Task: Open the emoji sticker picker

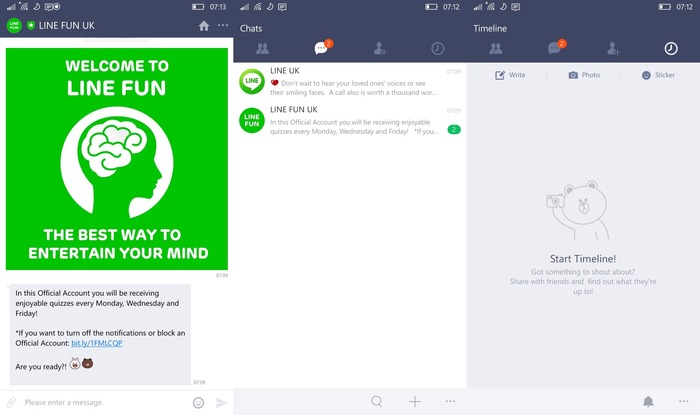Action: pyautogui.click(x=198, y=403)
